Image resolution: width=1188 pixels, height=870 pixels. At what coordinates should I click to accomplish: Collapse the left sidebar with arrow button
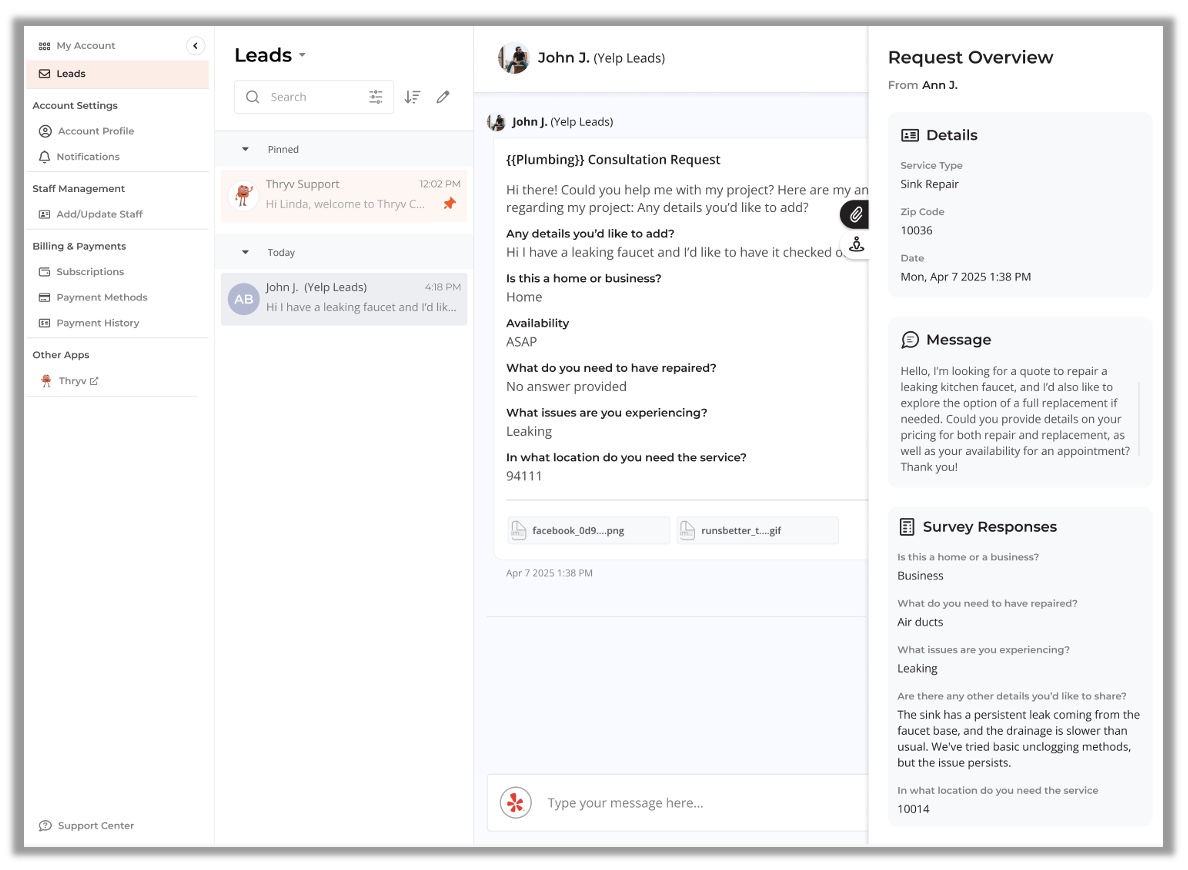[195, 46]
